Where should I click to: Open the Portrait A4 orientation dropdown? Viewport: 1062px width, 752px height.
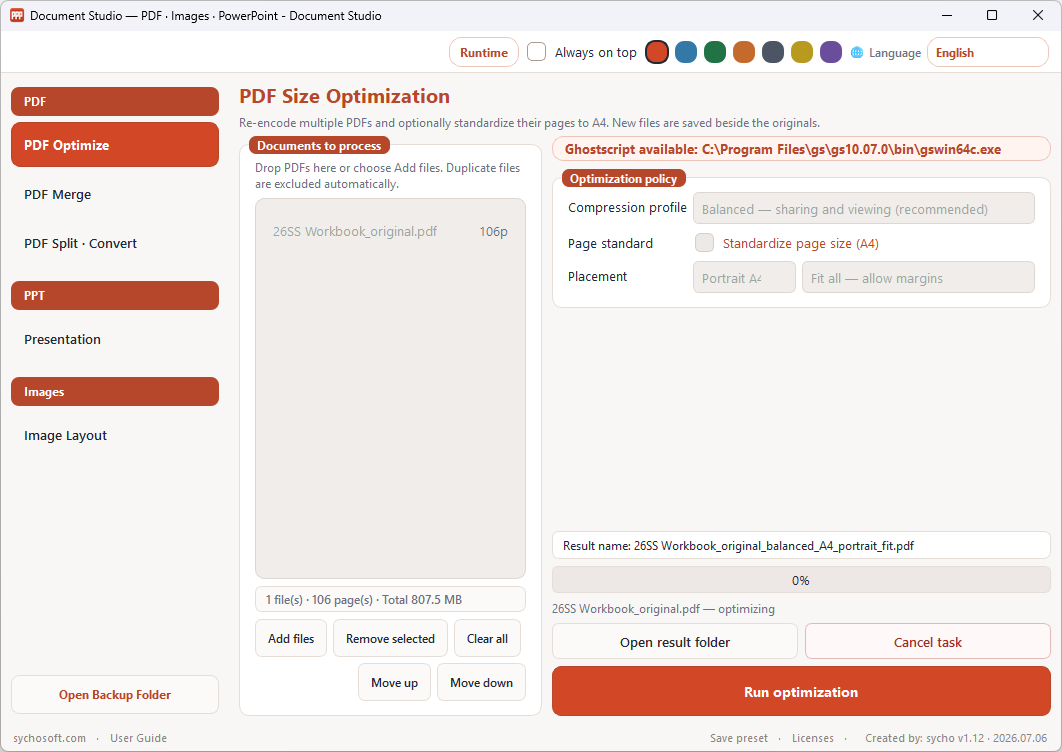point(744,277)
